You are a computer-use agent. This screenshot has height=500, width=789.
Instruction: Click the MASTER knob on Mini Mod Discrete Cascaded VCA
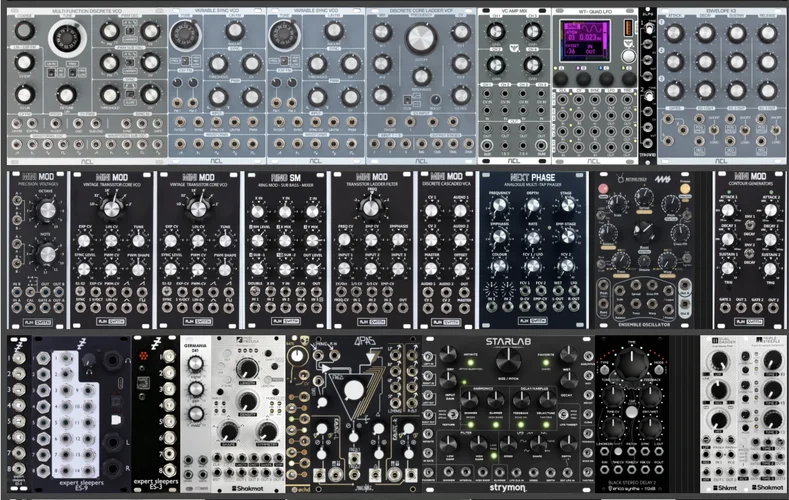[x=431, y=269]
